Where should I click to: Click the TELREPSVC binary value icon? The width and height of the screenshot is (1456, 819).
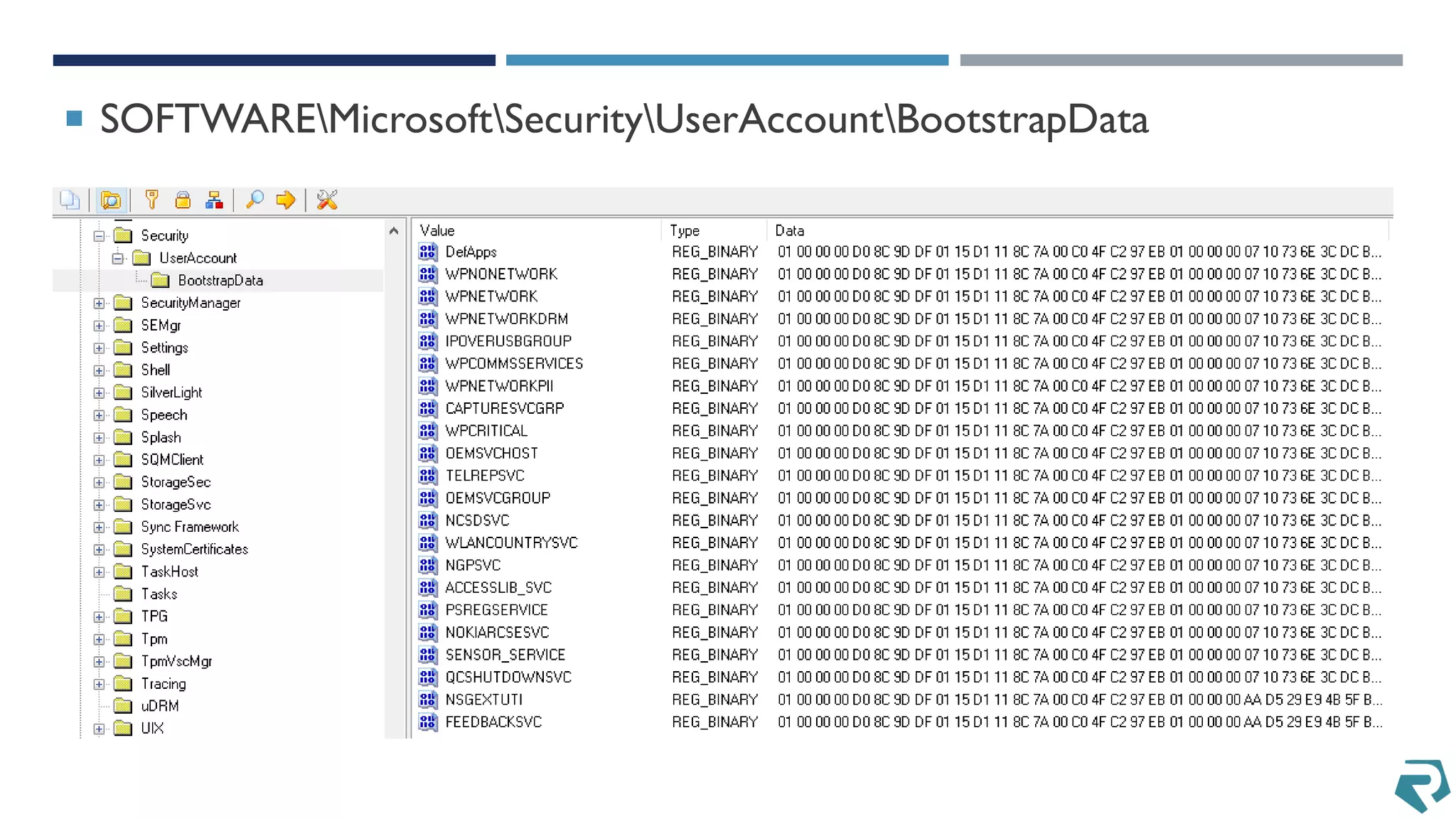point(427,475)
